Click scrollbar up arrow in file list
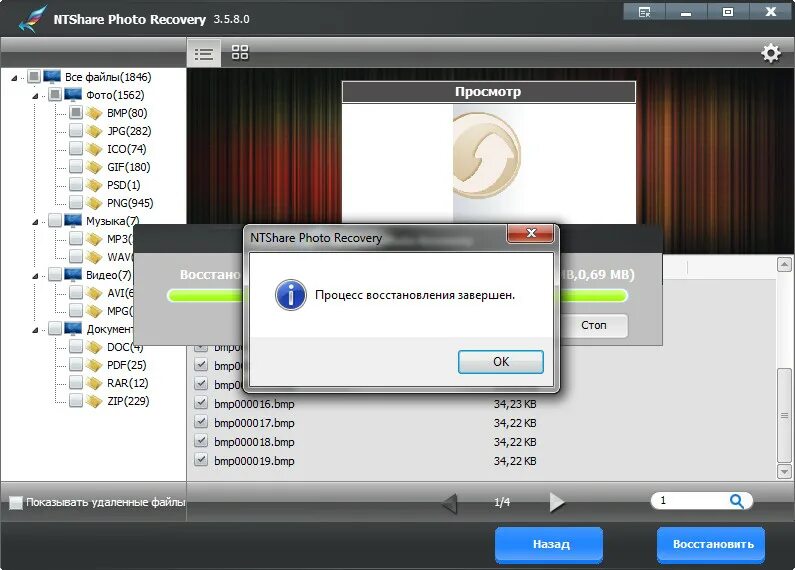Screen dimensions: 795x570 784,264
